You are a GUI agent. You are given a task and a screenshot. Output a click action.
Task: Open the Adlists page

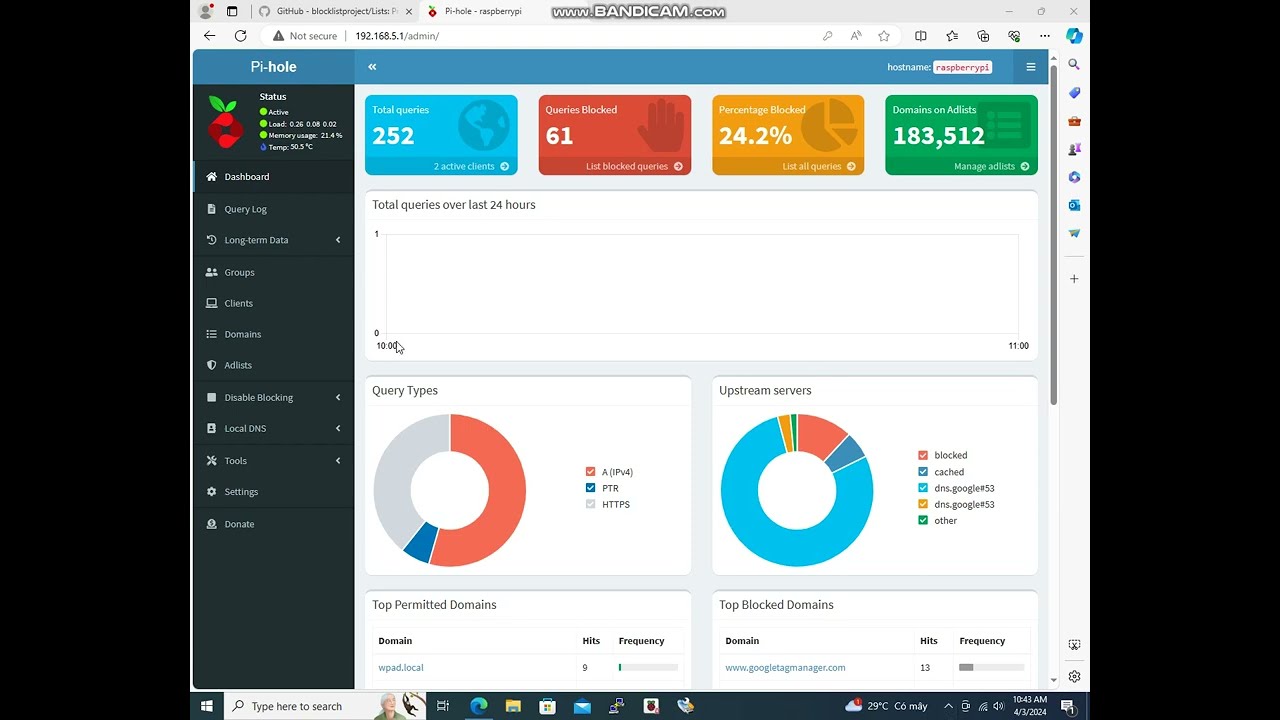click(x=273, y=365)
